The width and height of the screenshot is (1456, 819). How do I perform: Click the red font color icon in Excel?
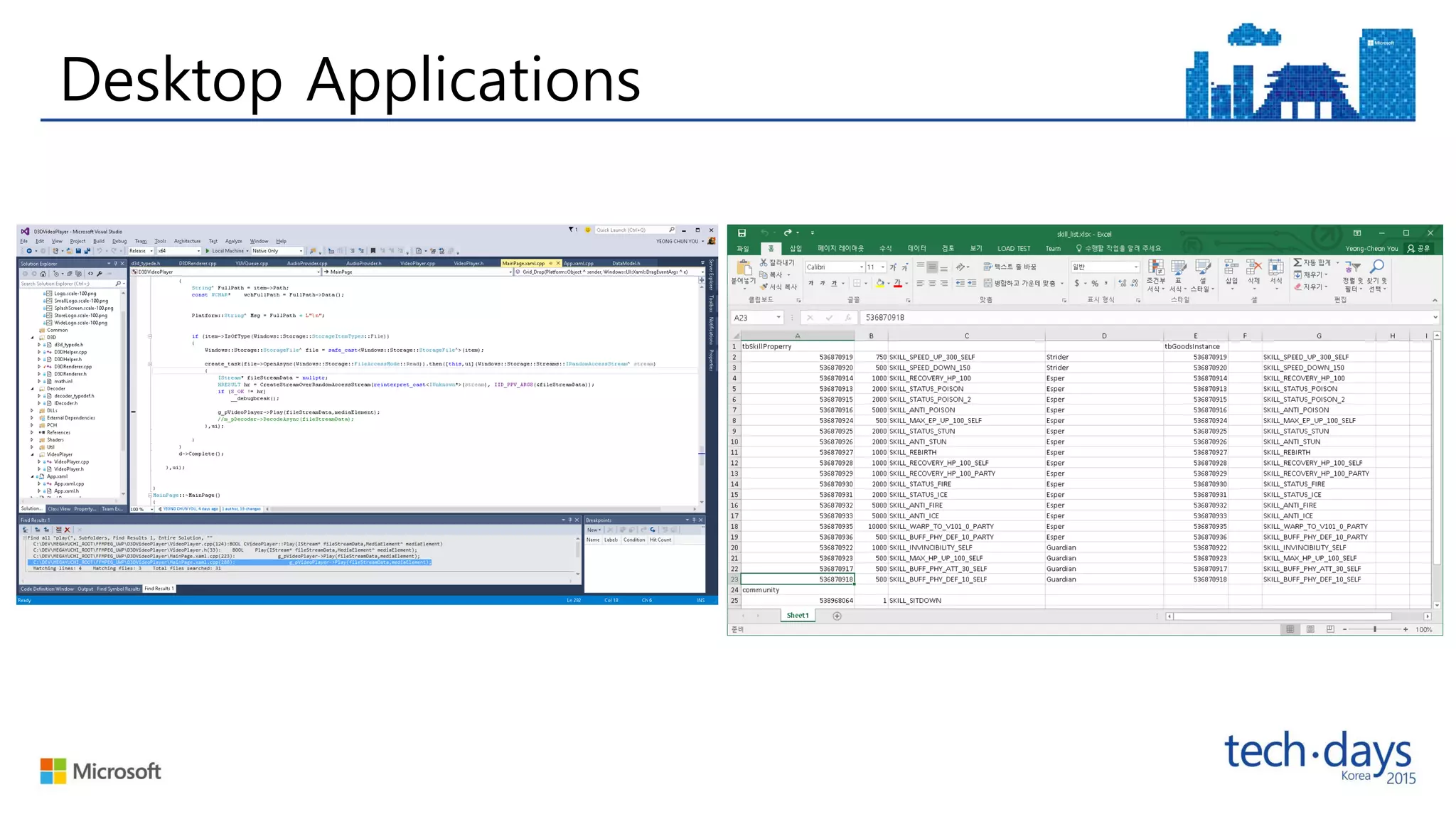tap(898, 283)
